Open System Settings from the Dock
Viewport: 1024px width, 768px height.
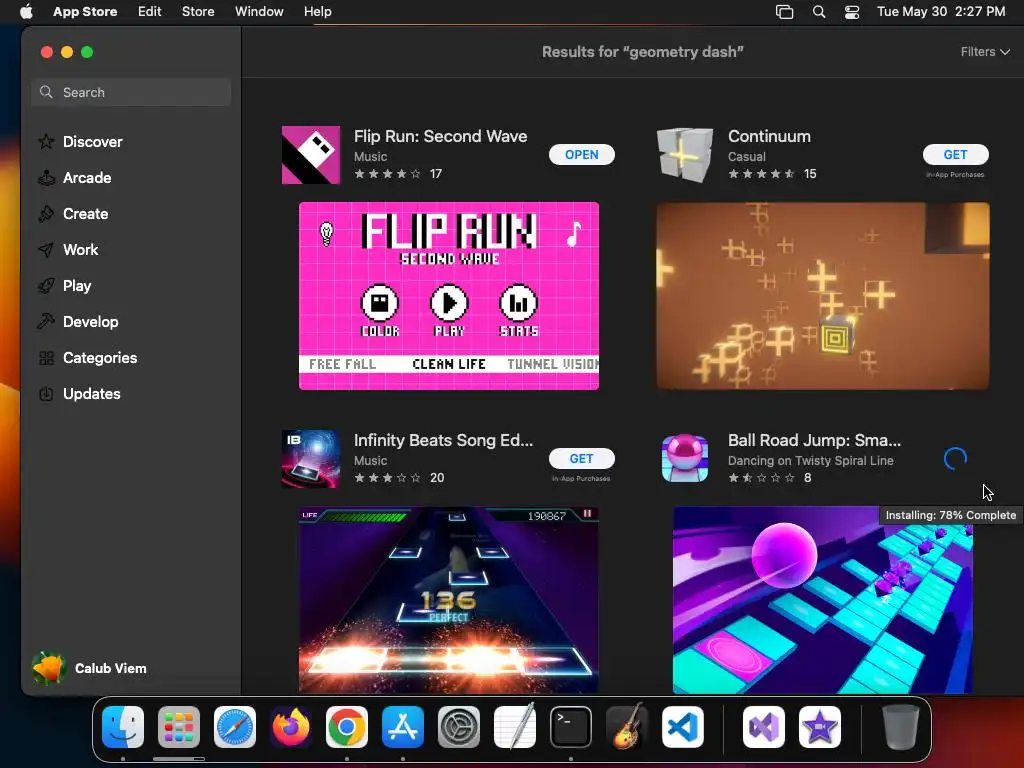[458, 727]
